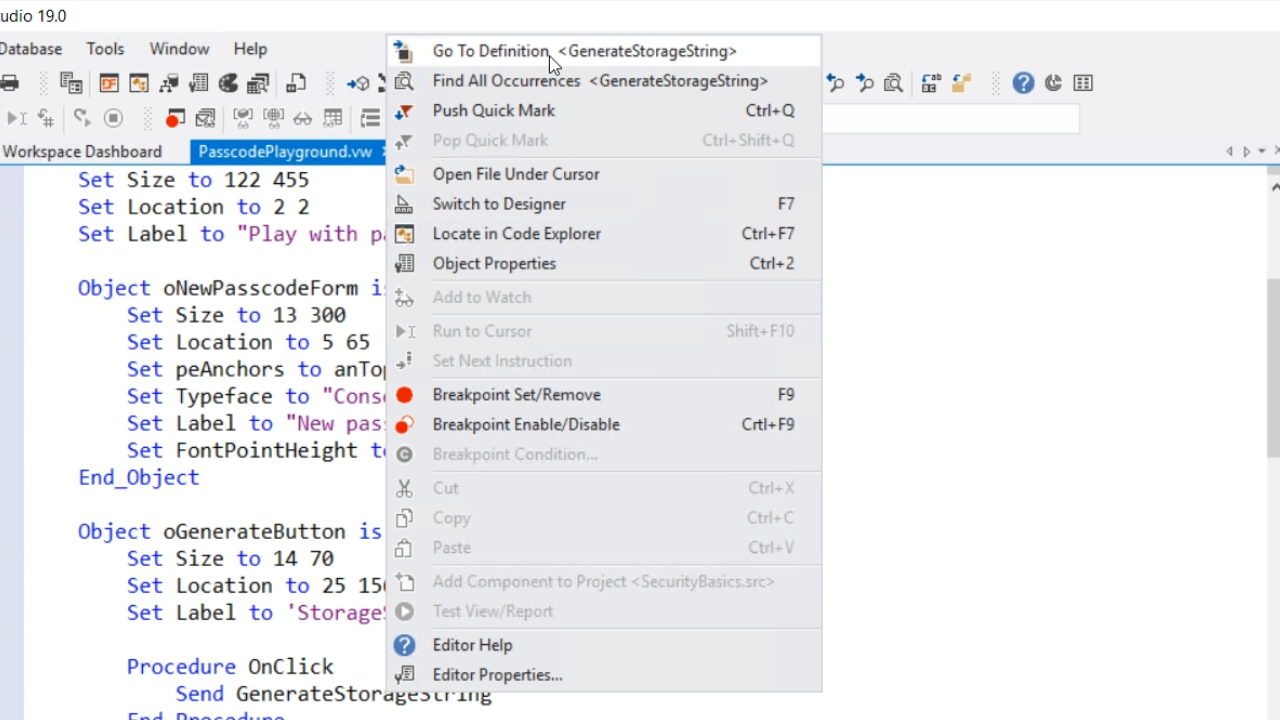The height and width of the screenshot is (720, 1280).
Task: Click the empty toolbar search field
Action: pos(950,119)
